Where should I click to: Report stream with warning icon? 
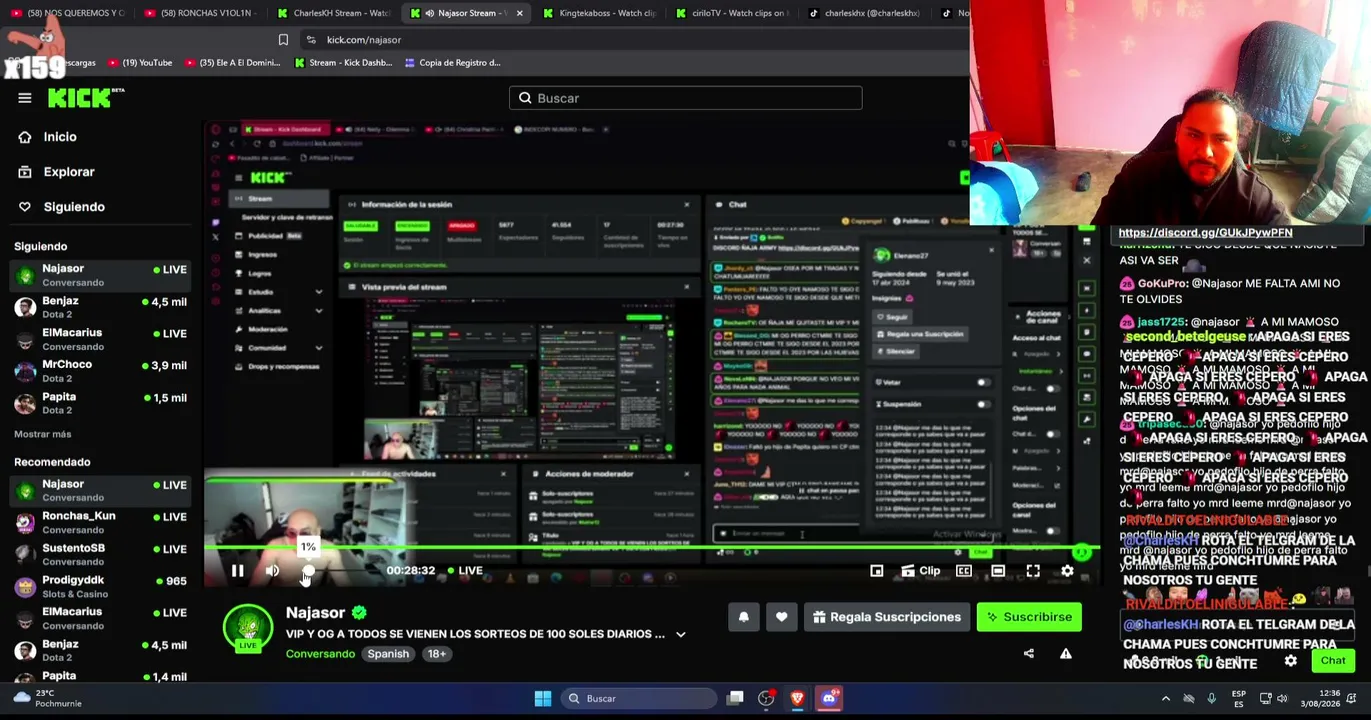[1065, 654]
